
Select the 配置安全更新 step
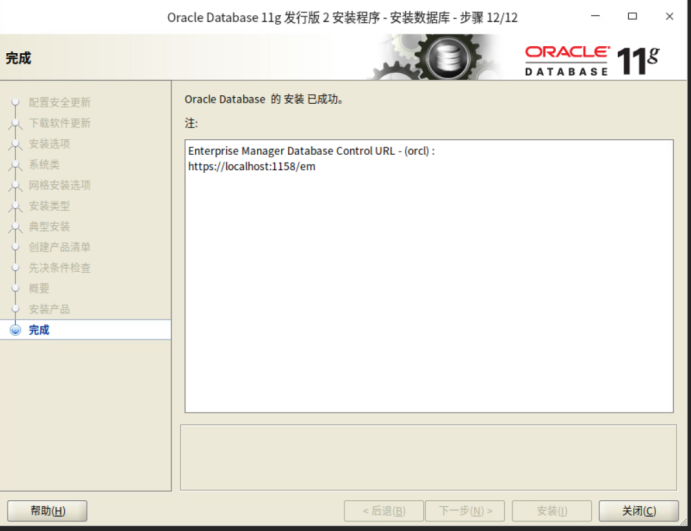click(x=59, y=102)
